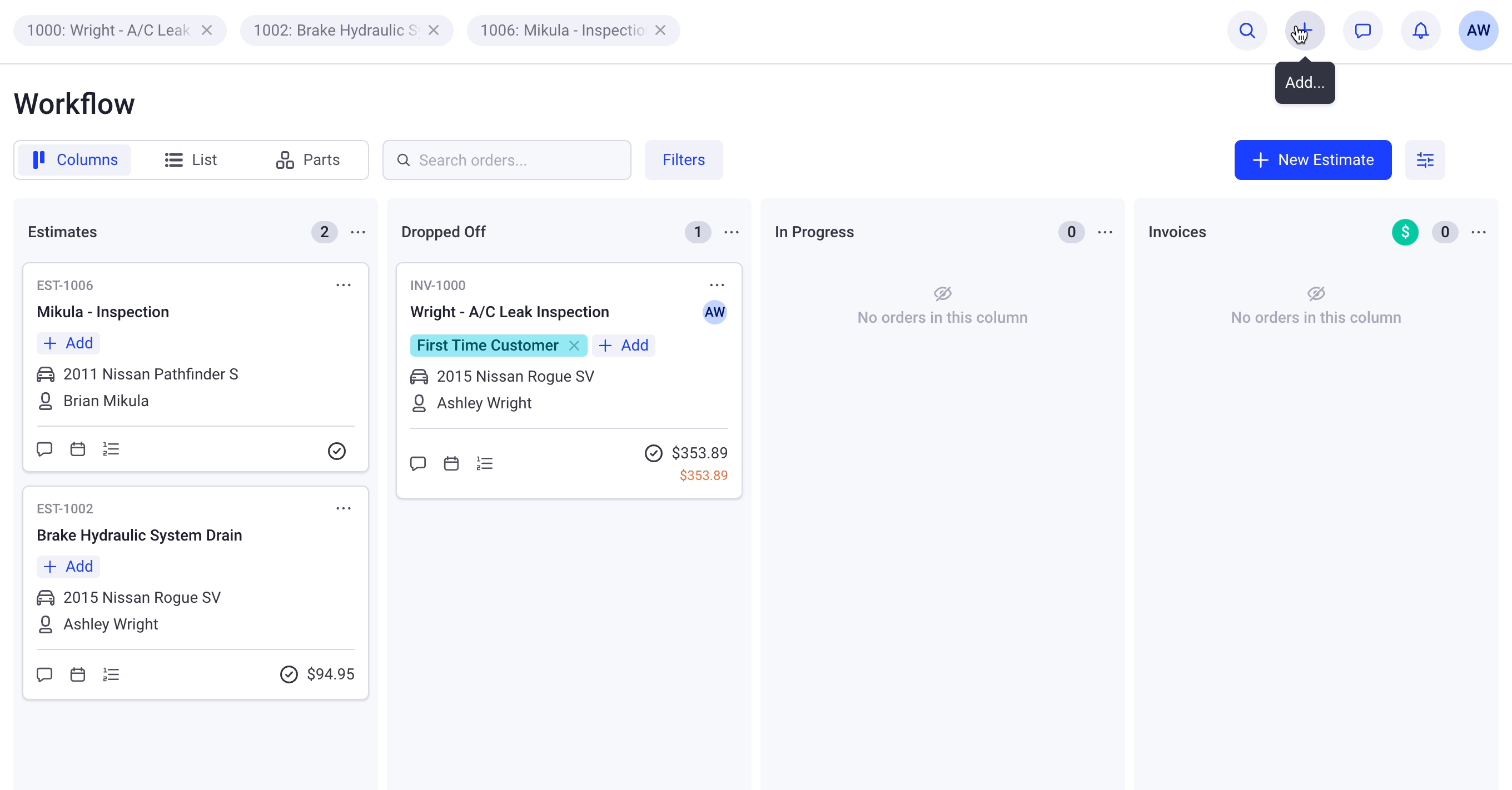Open the Filters button
1512x790 pixels.
point(684,159)
